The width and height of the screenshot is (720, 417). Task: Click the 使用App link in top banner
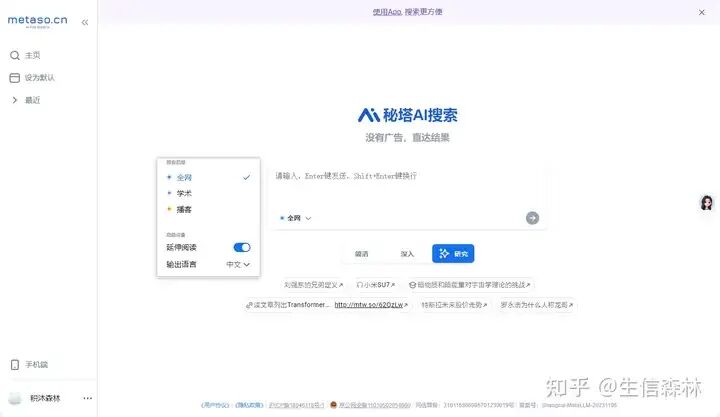pyautogui.click(x=387, y=12)
